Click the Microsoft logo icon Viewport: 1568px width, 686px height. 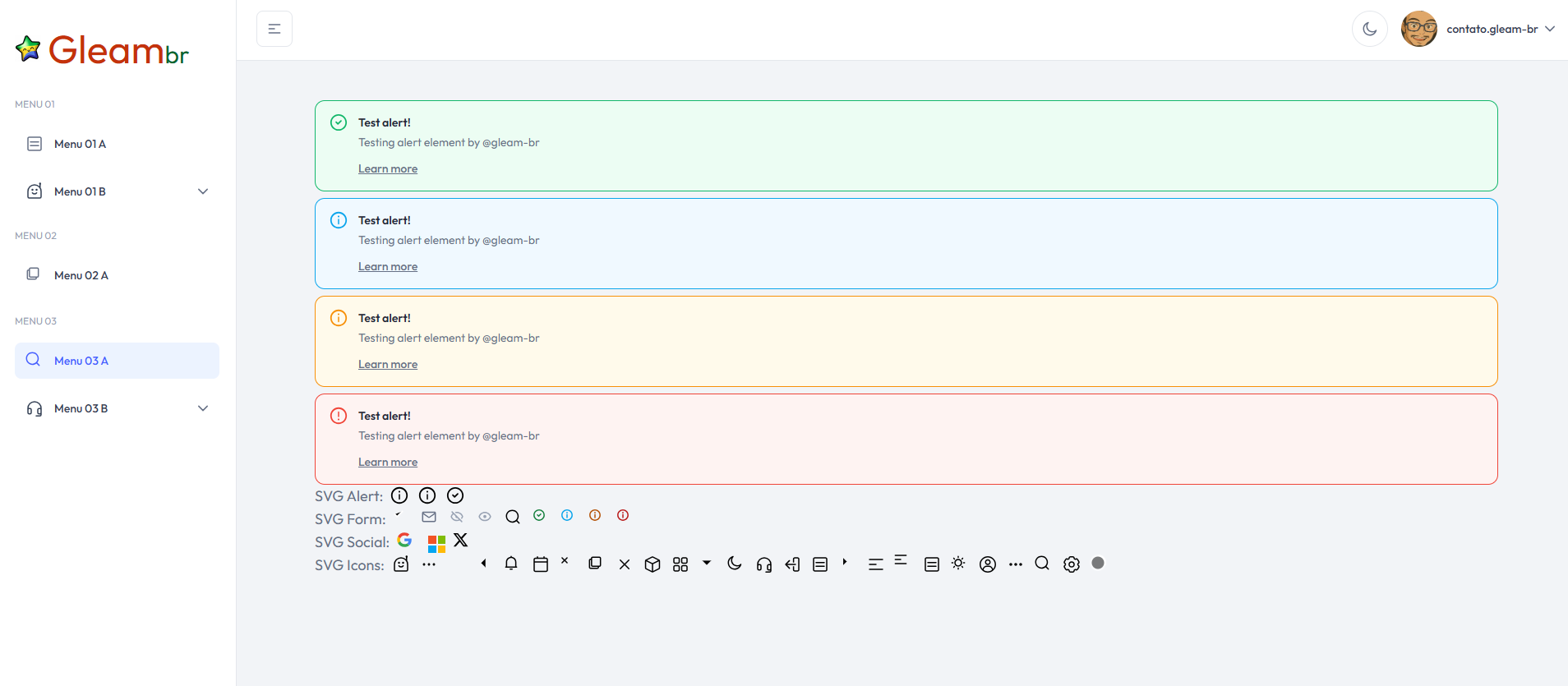tap(436, 544)
